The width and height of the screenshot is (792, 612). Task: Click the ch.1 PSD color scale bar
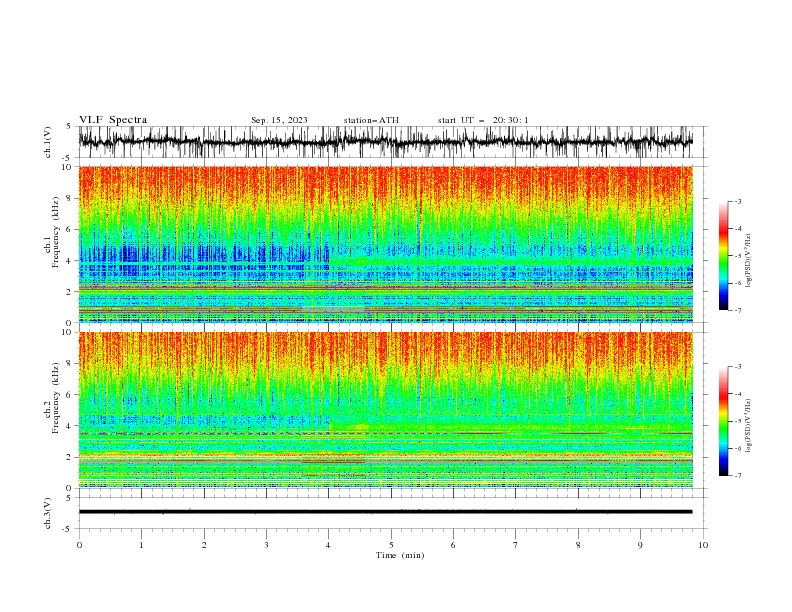click(724, 256)
